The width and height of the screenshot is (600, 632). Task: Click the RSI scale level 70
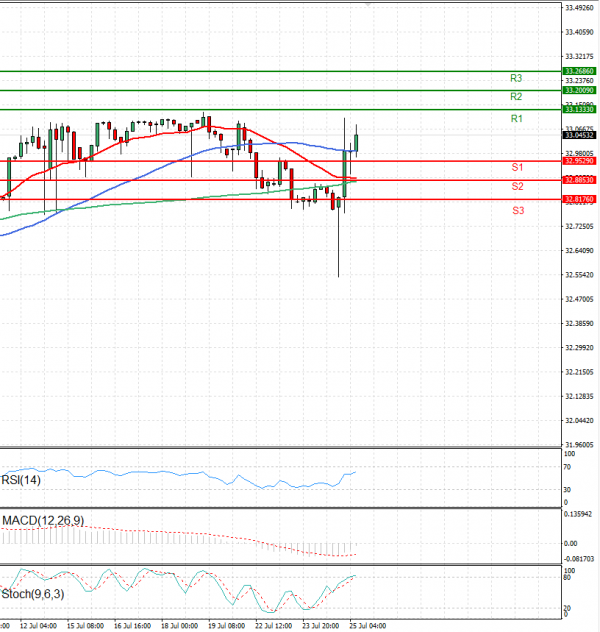point(567,467)
